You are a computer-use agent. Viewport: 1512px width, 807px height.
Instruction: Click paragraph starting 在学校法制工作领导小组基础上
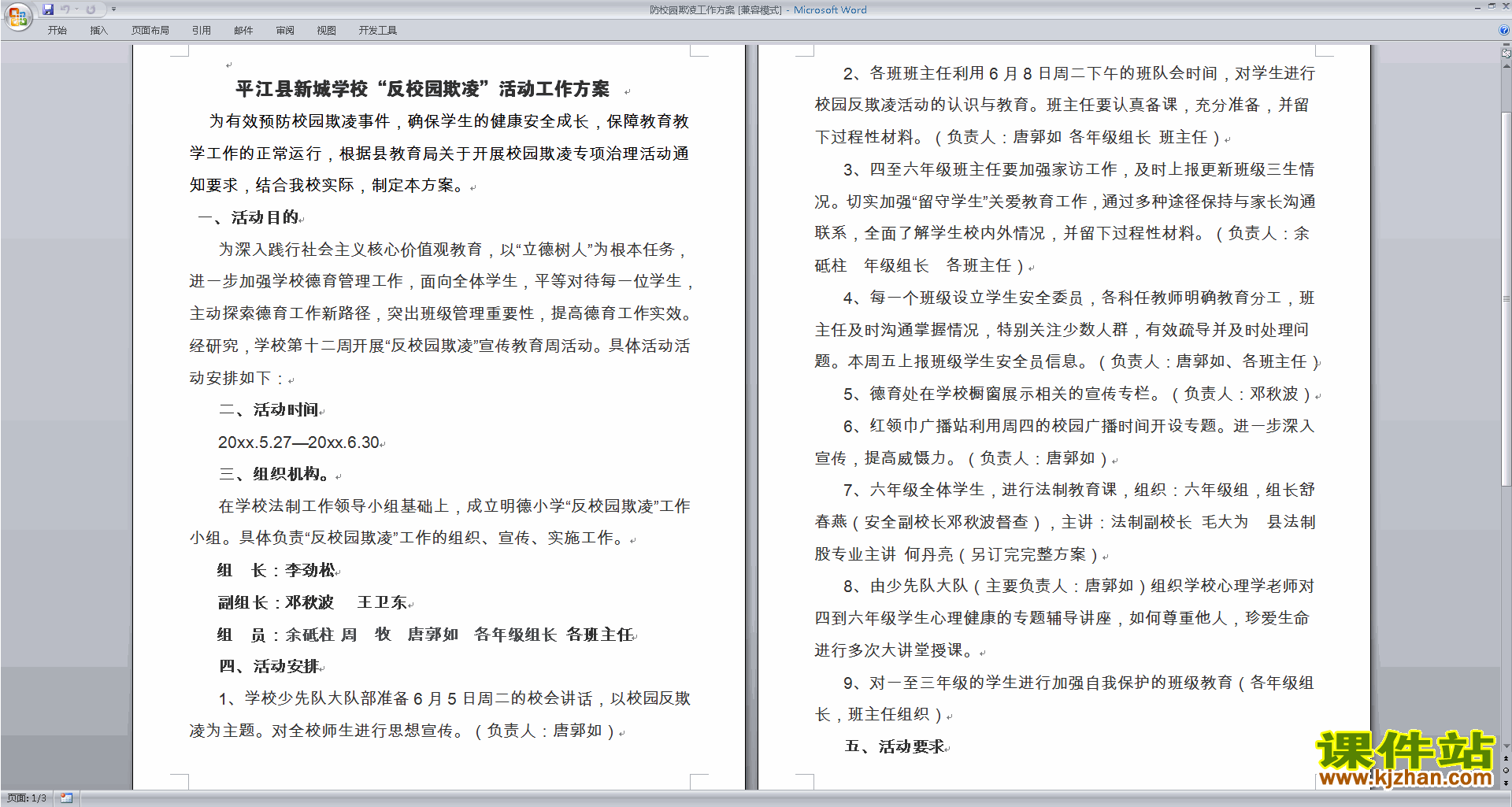pos(439,522)
